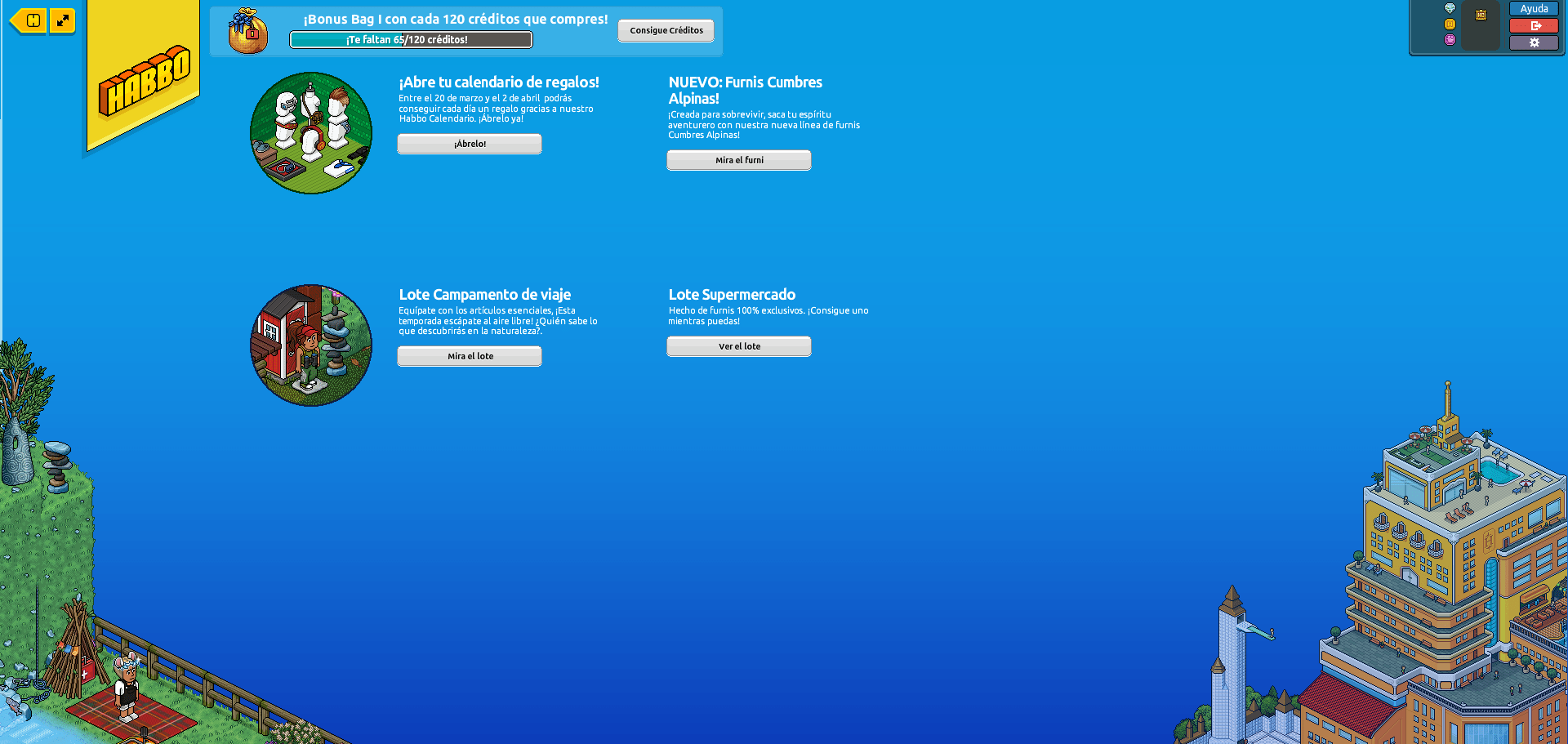The width and height of the screenshot is (1568, 744).
Task: Click the diamonds currency icon
Action: tap(1450, 8)
